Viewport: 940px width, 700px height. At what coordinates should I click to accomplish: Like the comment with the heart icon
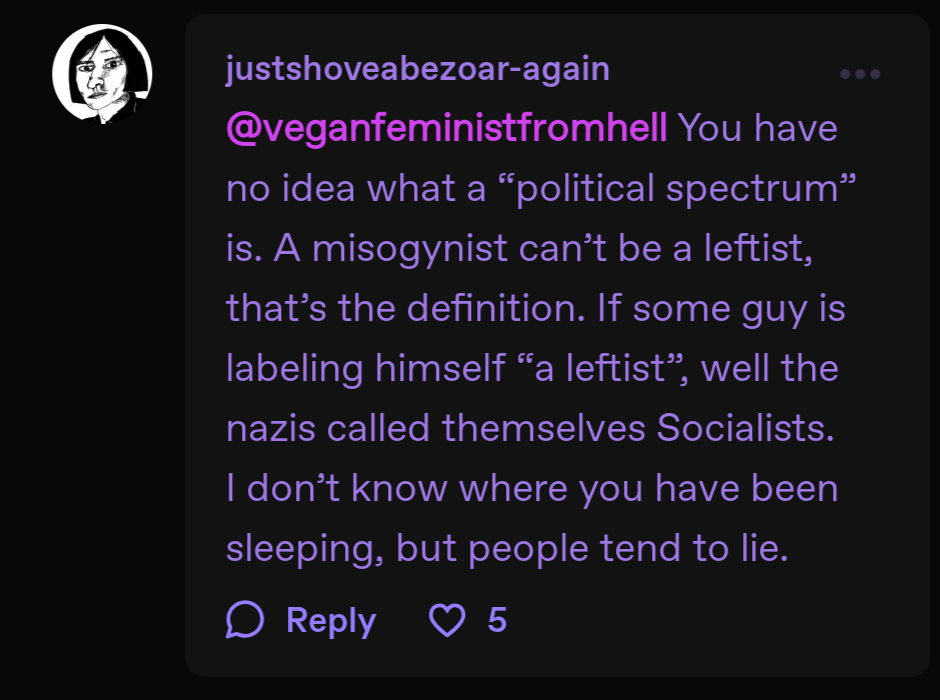(x=447, y=620)
